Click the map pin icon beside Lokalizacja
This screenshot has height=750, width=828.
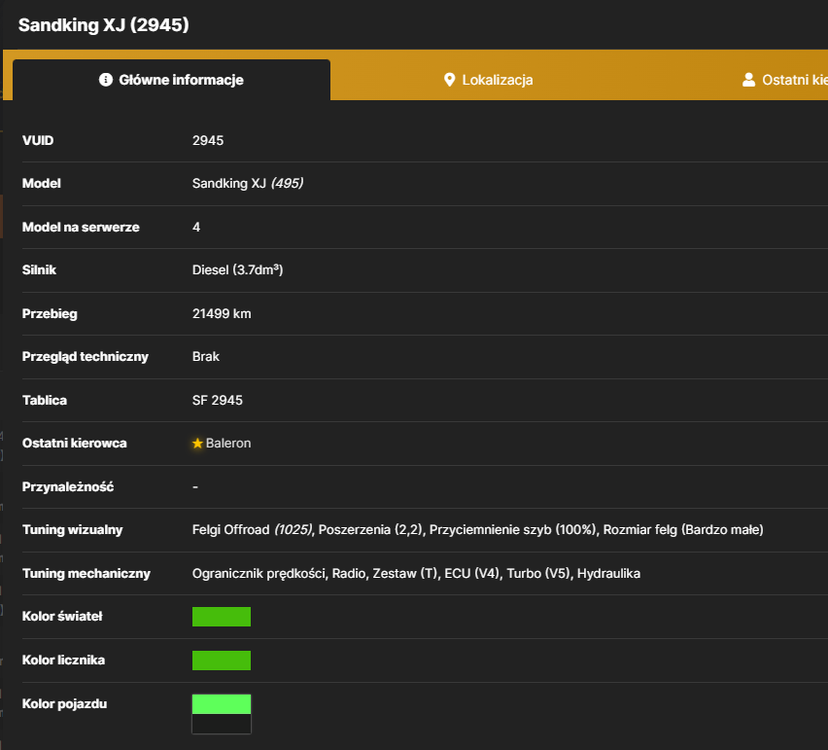click(x=449, y=80)
